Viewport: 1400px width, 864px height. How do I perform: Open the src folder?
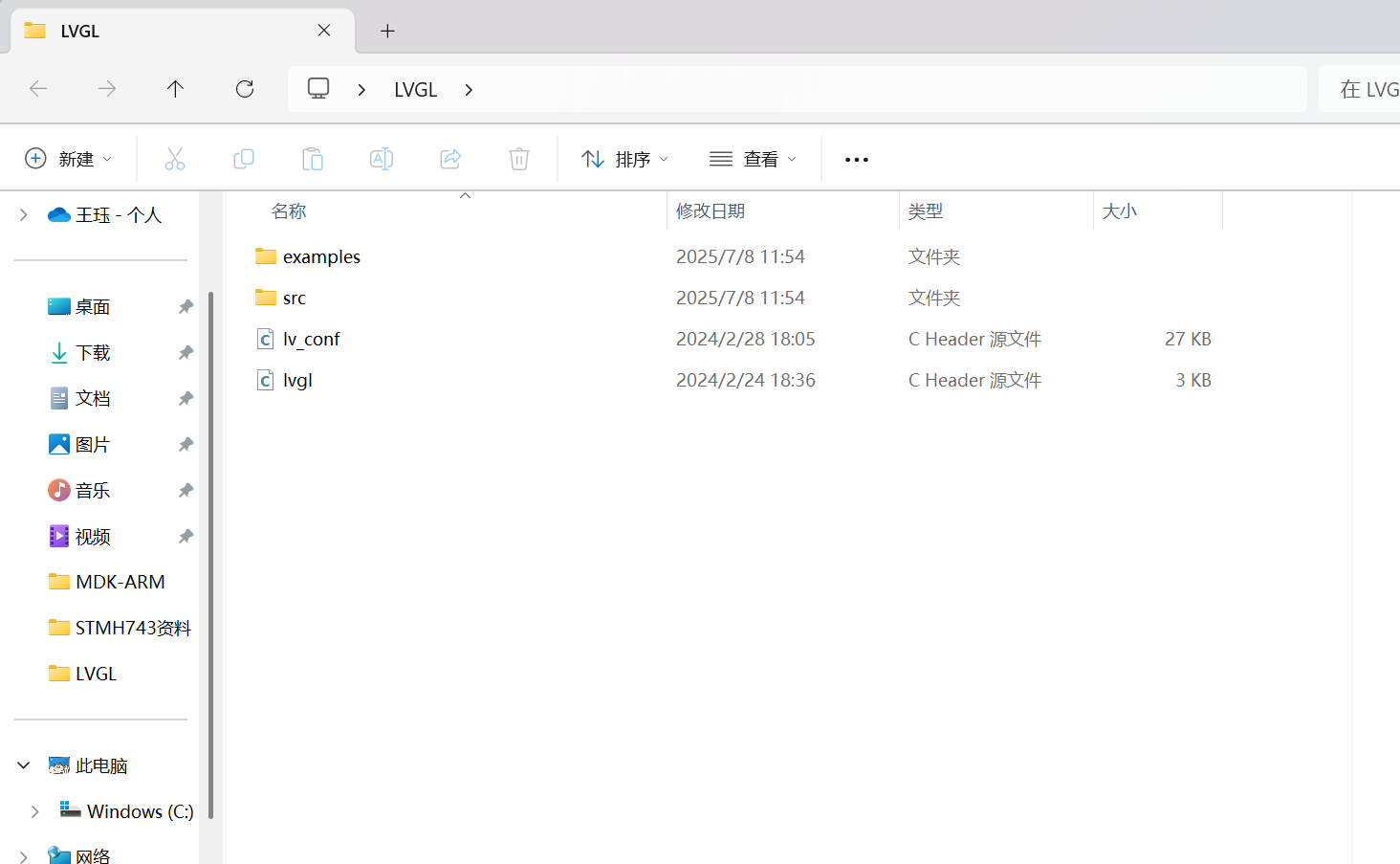click(294, 298)
